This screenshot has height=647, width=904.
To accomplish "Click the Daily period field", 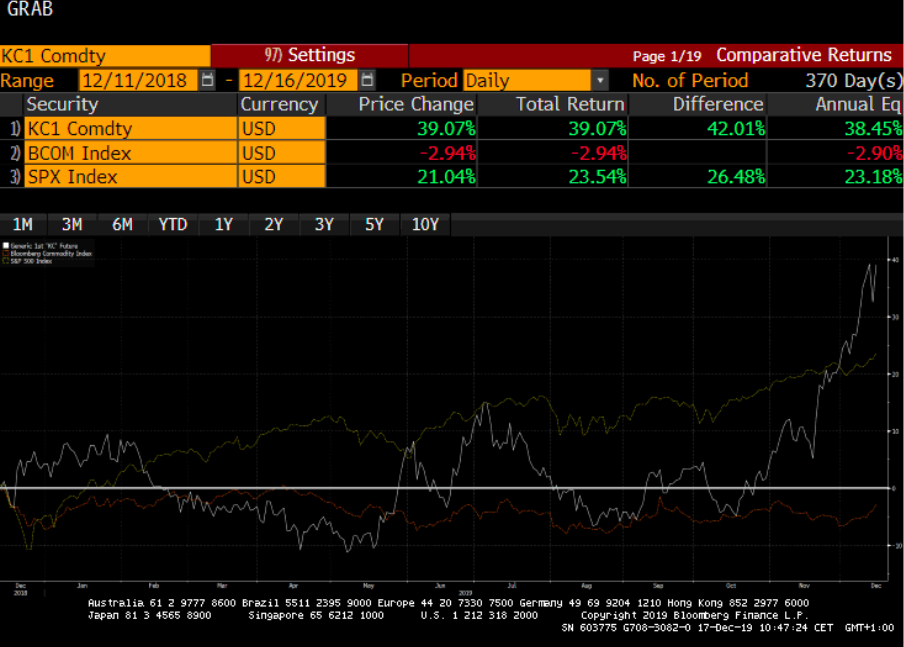I will click(528, 80).
